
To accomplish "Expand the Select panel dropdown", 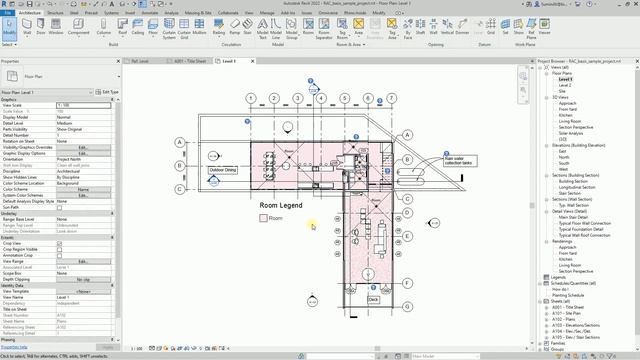I will pyautogui.click(x=9, y=44).
